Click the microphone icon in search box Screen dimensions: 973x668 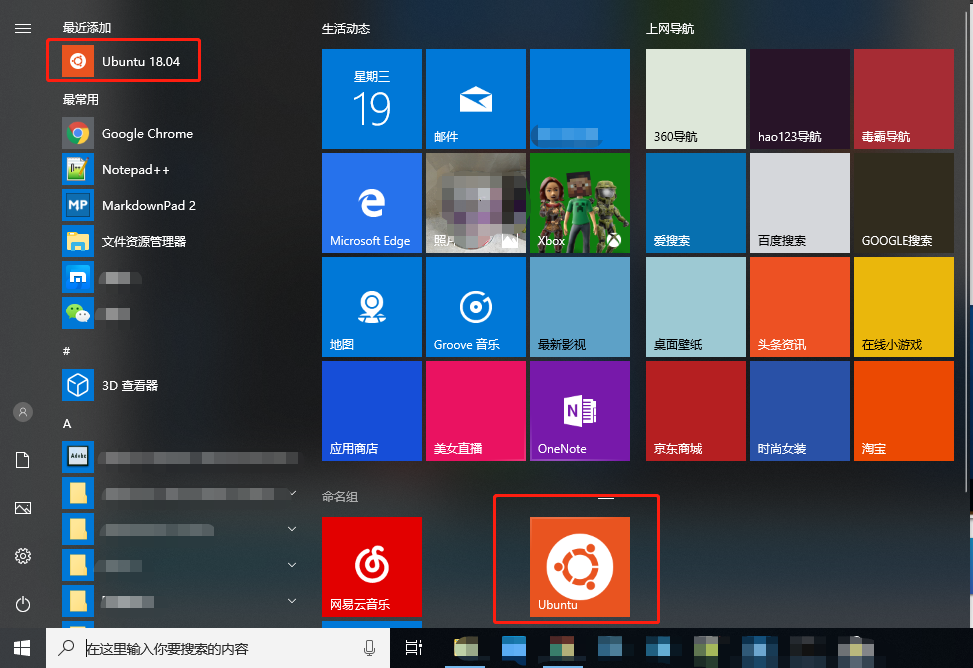click(369, 648)
